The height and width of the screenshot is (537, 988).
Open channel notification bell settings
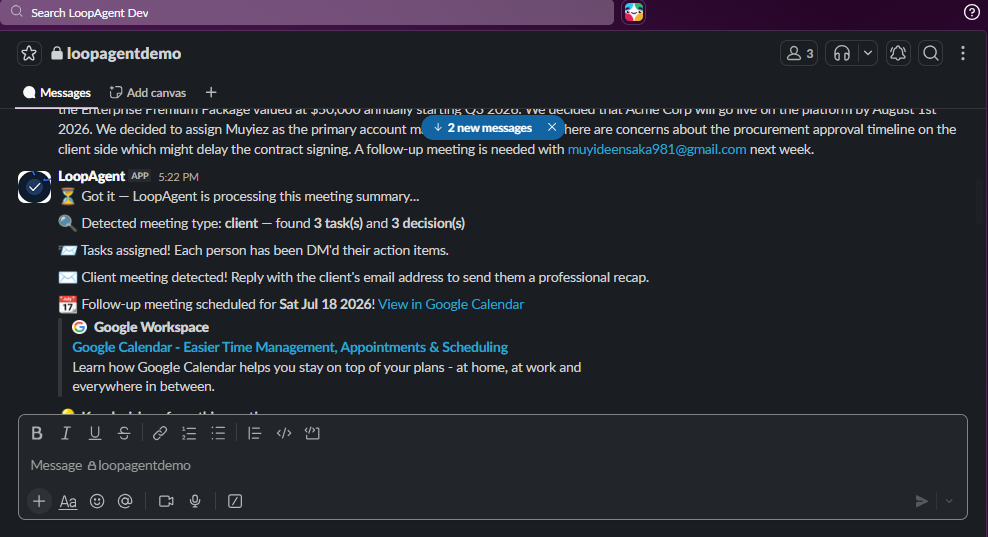(898, 54)
